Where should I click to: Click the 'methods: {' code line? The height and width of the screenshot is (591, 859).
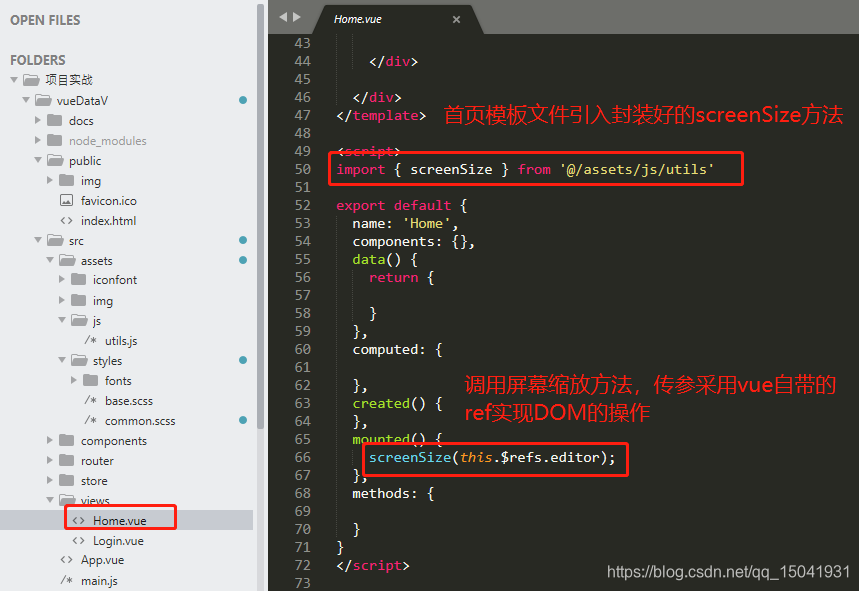point(393,494)
